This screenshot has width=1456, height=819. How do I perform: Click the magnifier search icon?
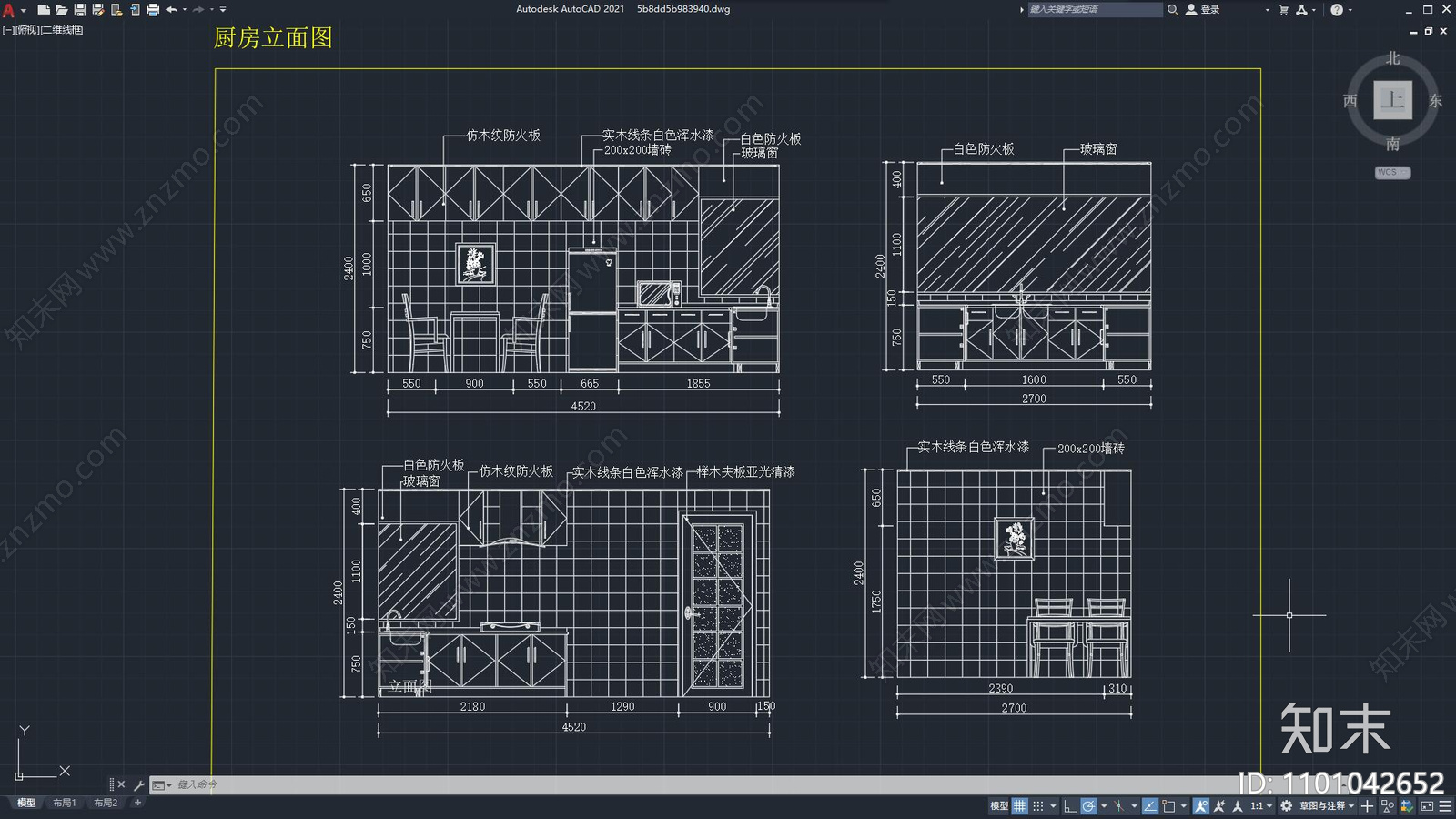(x=1173, y=9)
